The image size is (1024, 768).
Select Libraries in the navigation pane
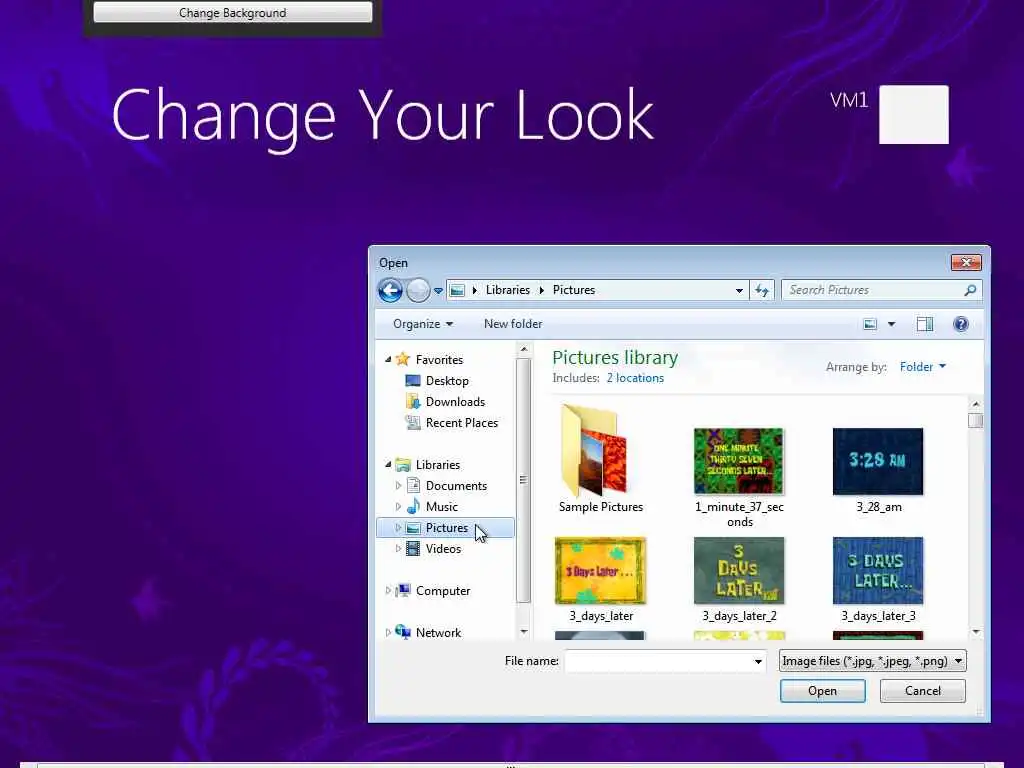click(x=438, y=465)
